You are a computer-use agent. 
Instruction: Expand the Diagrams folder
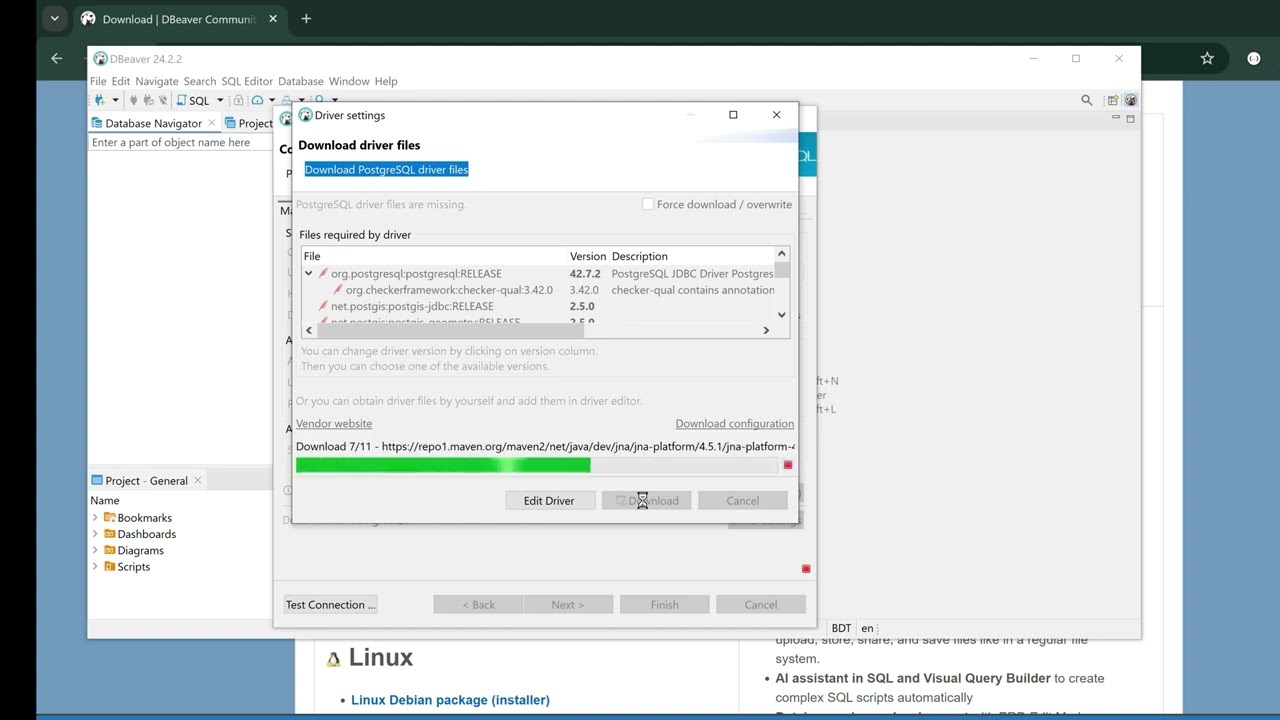95,550
